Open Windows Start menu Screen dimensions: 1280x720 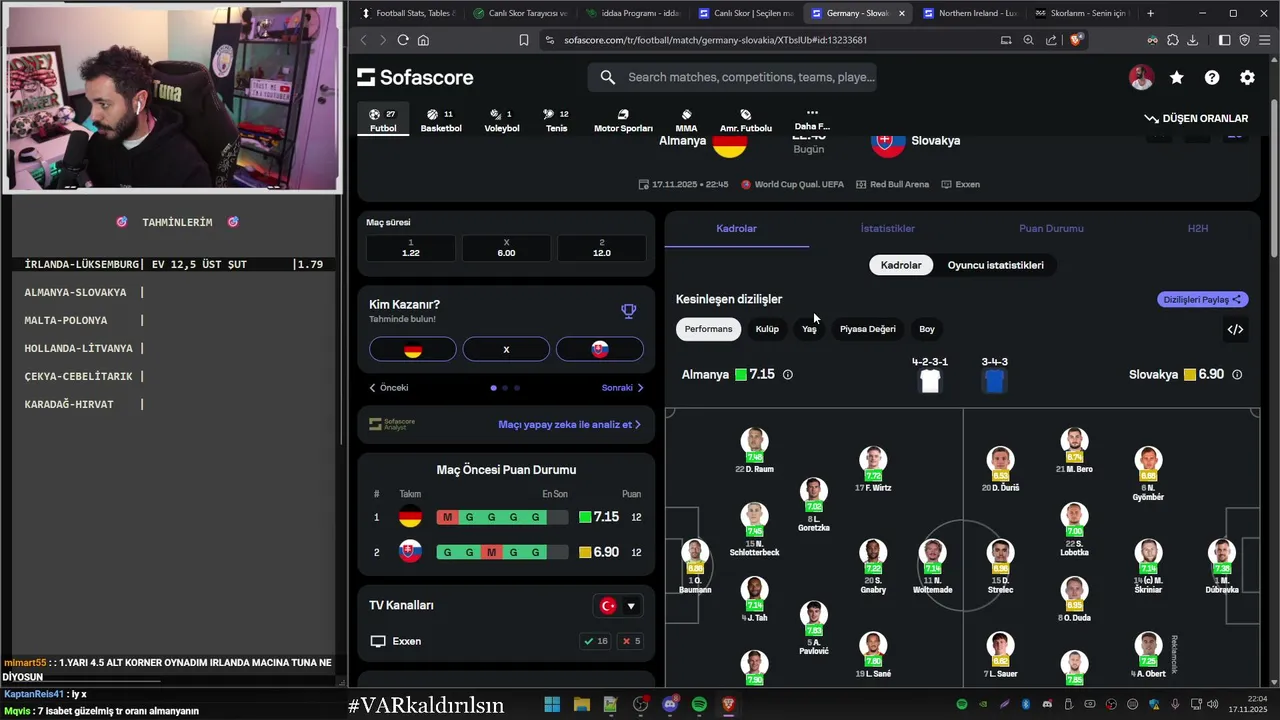tap(552, 705)
